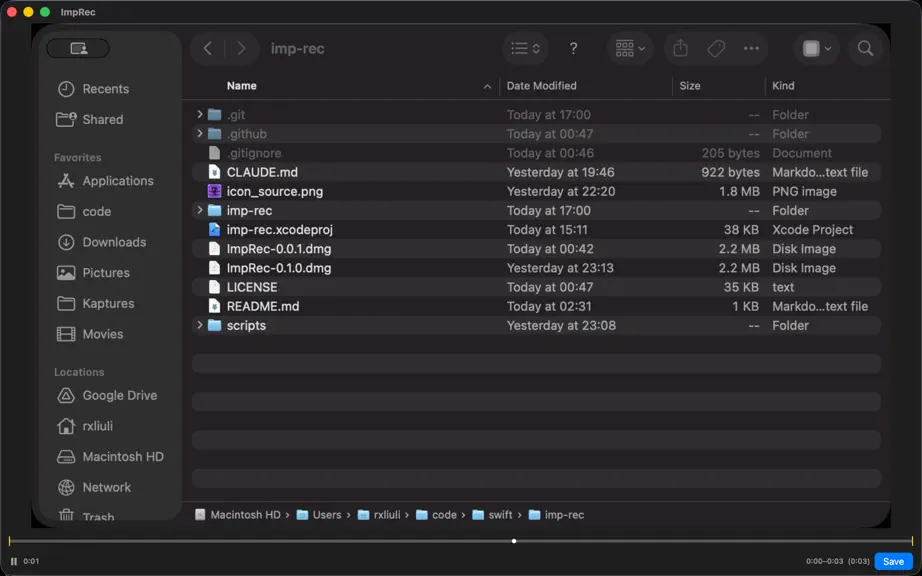
Task: Click the .git folder name
Action: click(x=236, y=115)
